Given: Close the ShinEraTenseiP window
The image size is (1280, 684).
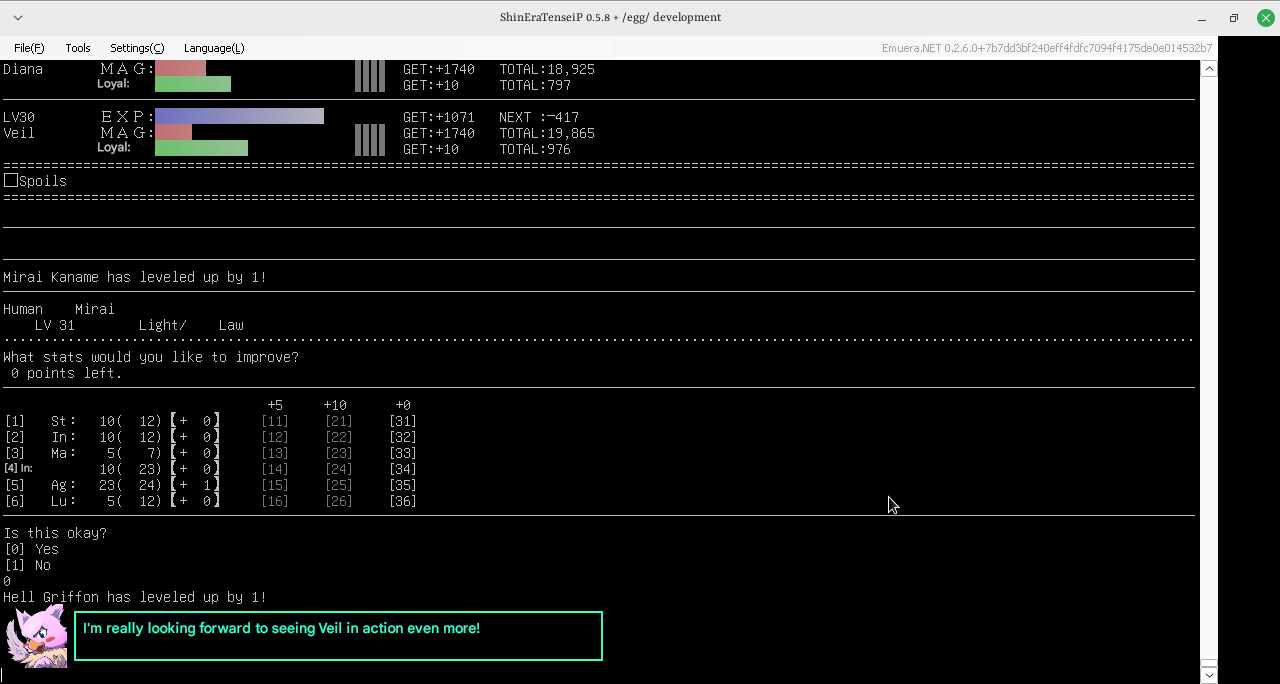Looking at the screenshot, I should tap(1265, 18).
